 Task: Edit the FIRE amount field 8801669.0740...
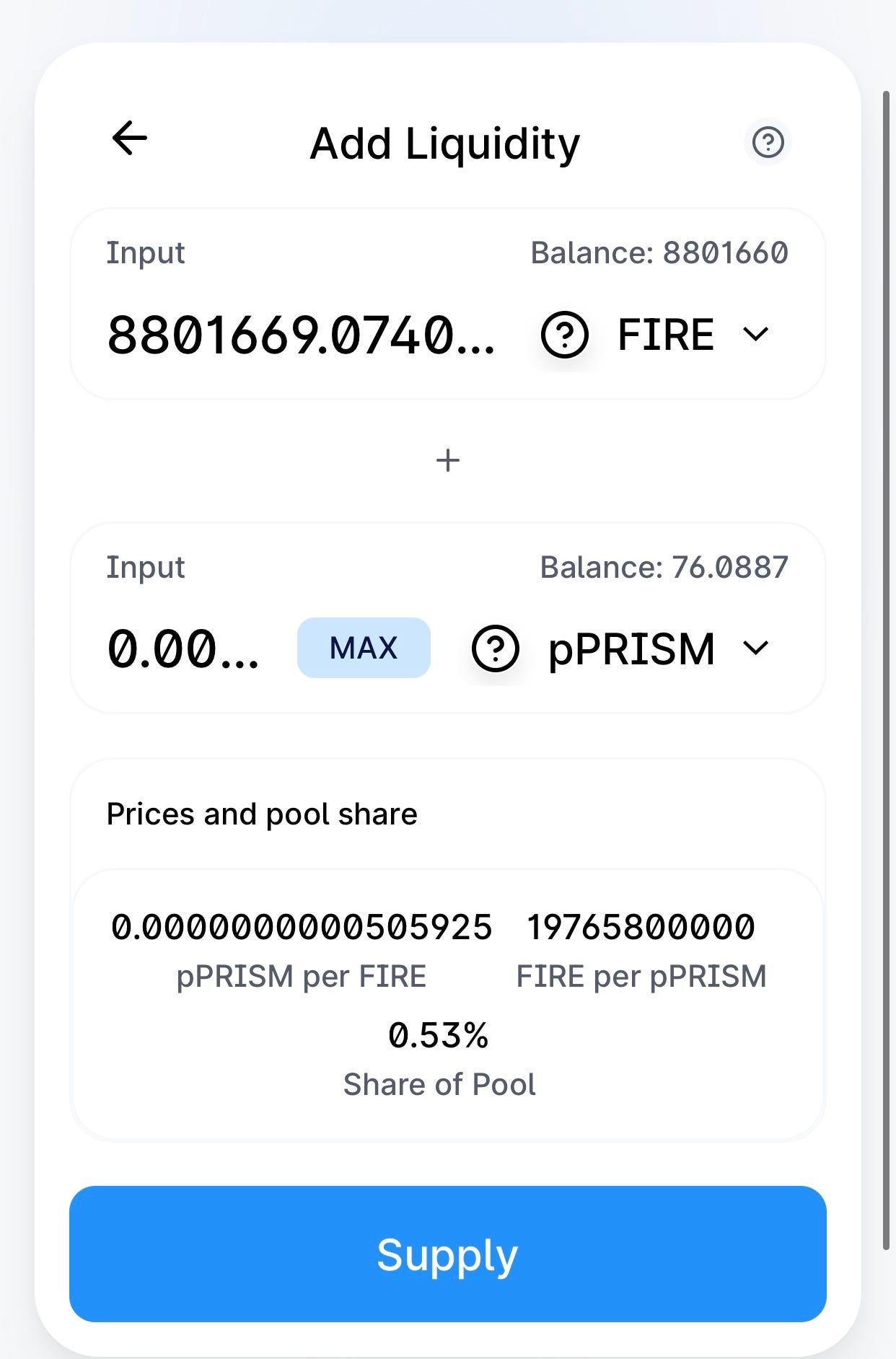302,335
